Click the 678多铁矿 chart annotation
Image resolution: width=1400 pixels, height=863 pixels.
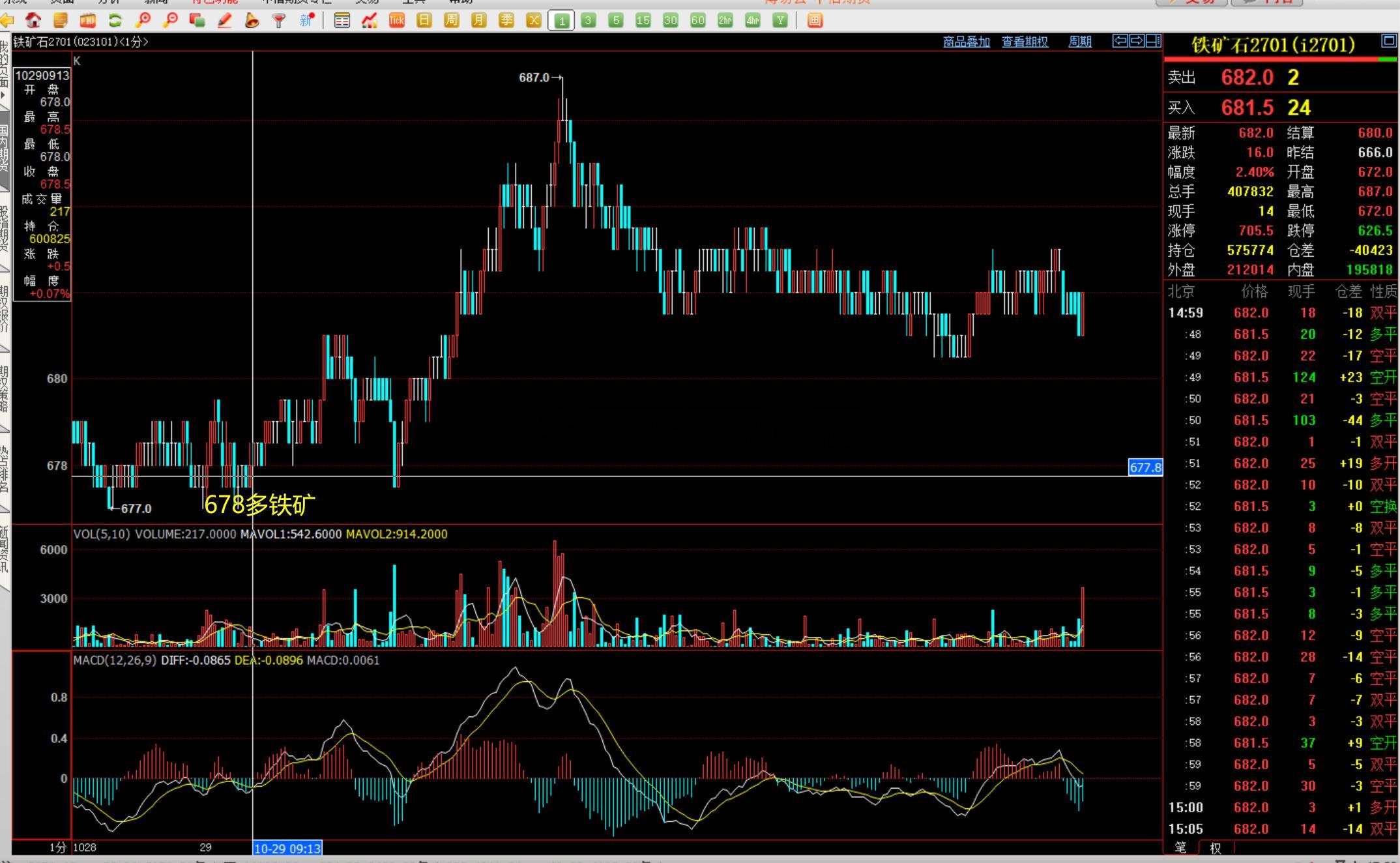(259, 505)
